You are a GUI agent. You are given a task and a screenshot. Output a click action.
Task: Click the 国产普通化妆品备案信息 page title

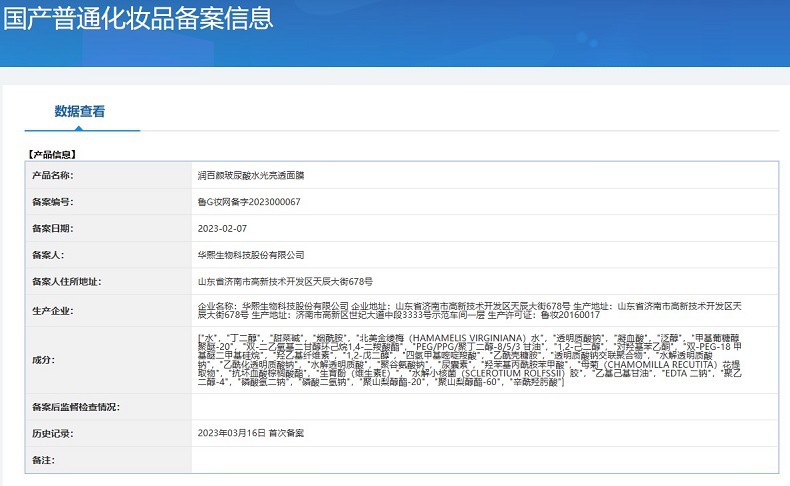click(x=137, y=20)
